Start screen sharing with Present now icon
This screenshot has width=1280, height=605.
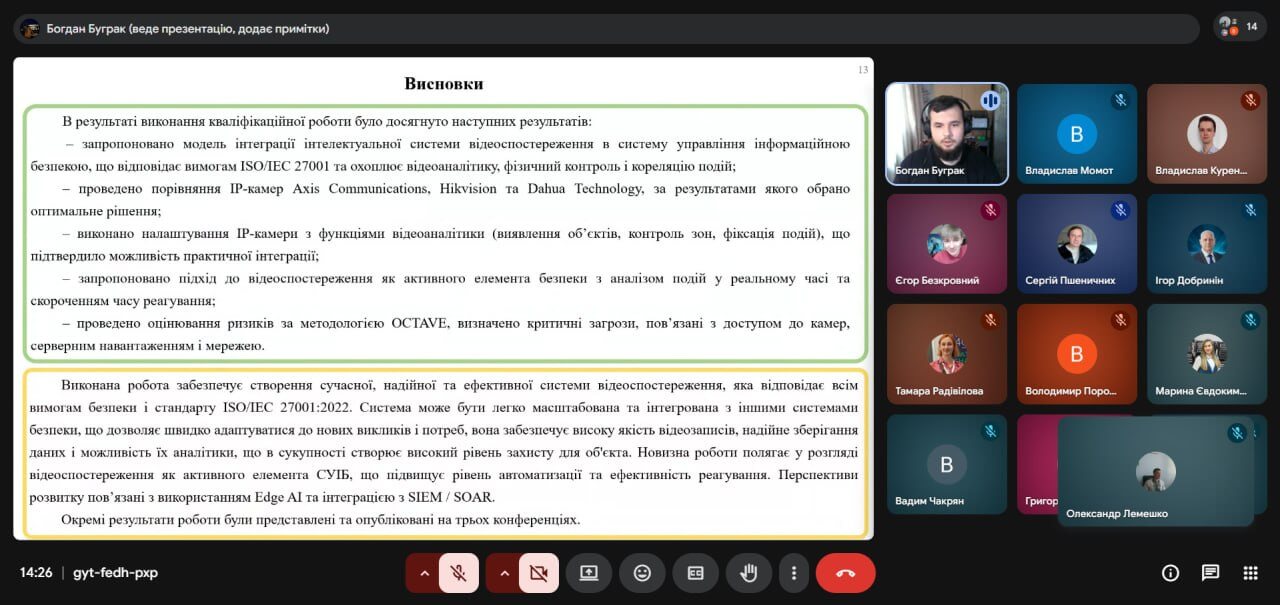click(589, 573)
